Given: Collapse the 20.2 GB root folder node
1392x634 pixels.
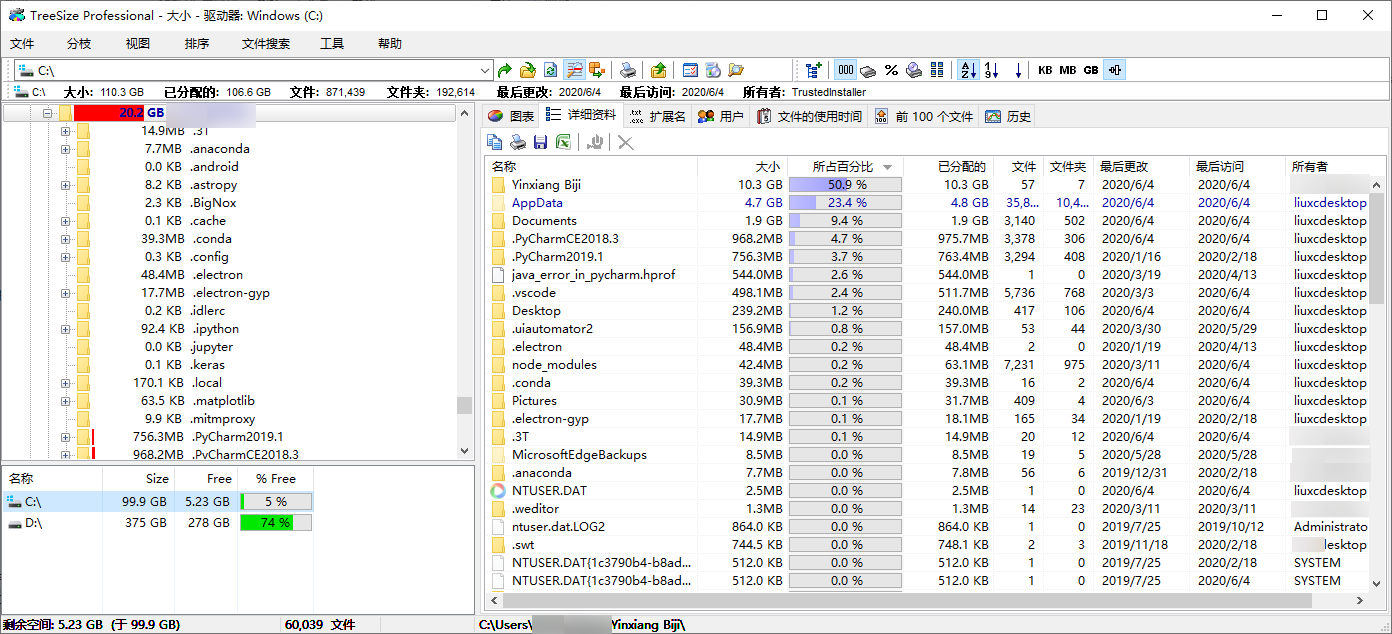Looking at the screenshot, I should point(47,113).
